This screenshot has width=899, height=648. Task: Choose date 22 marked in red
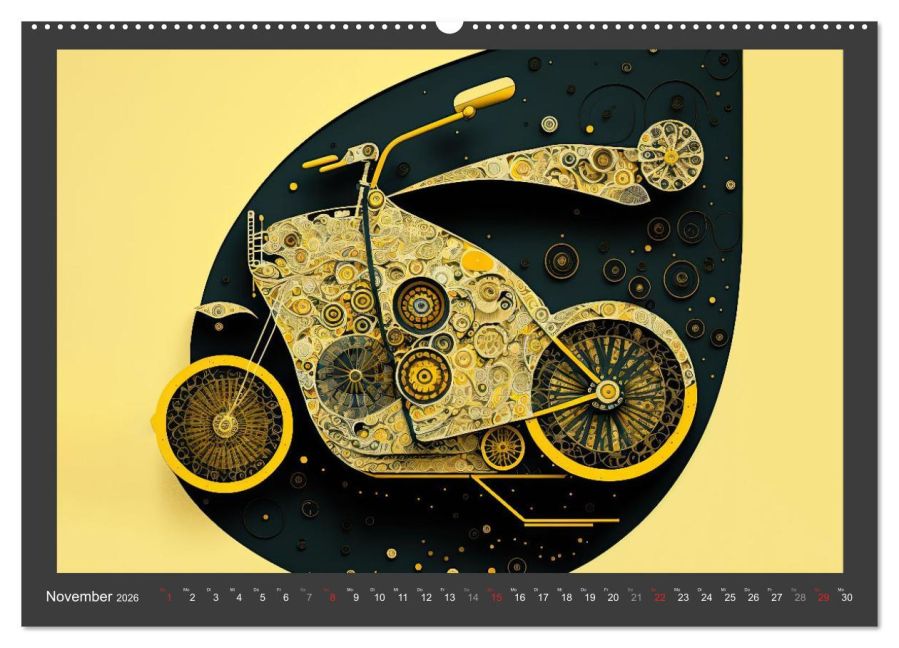point(660,598)
